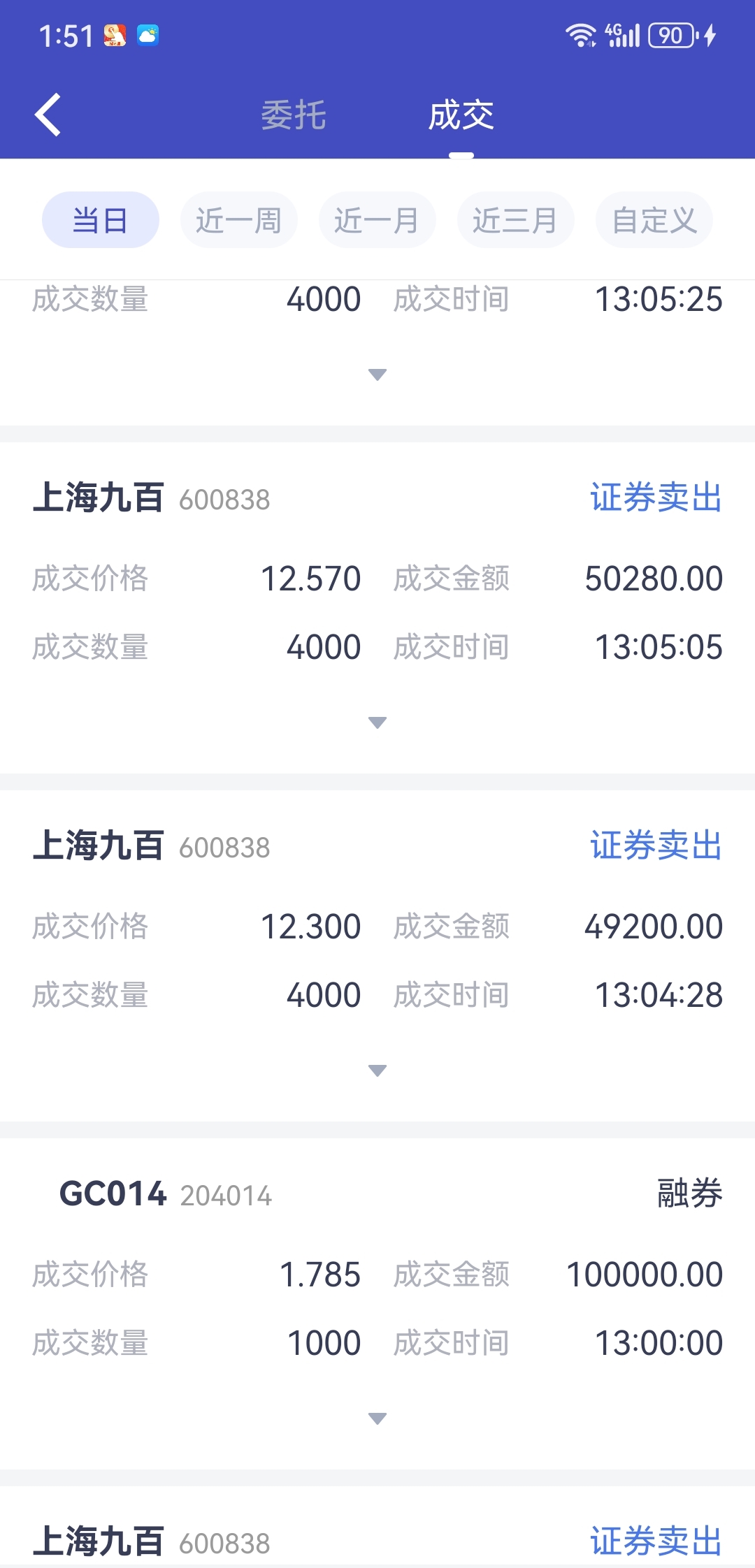The height and width of the screenshot is (1568, 755).
Task: Expand the GC014 trade details arrow
Action: click(x=377, y=1418)
